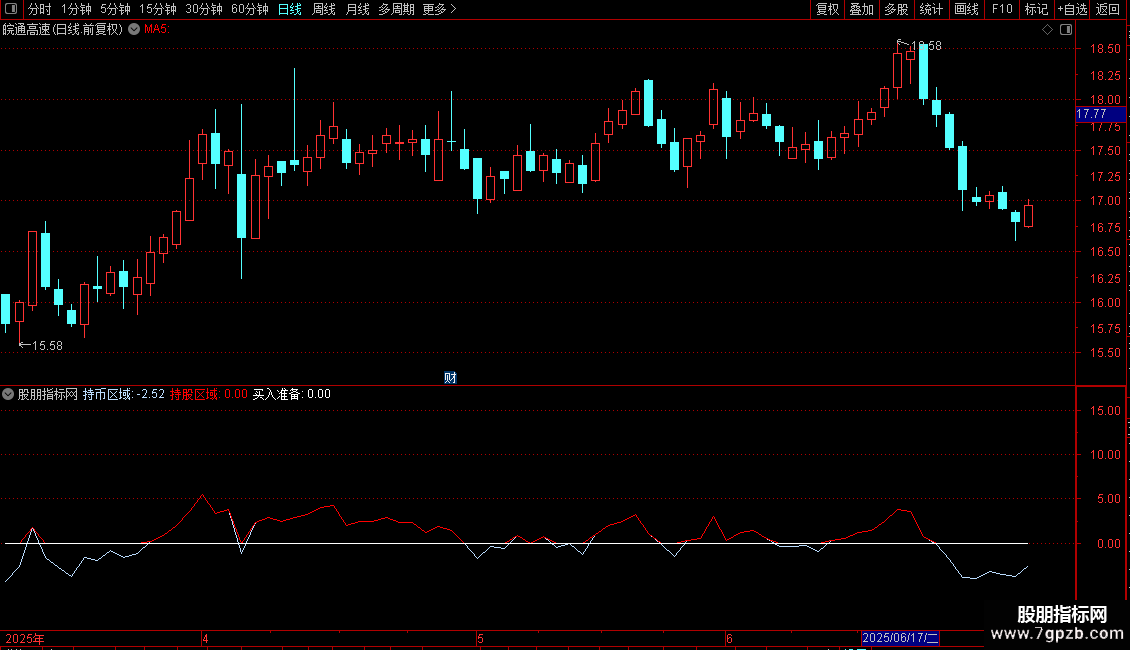Screen dimensions: 1130x650
Task: Click the diamond icon atop chart
Action: pos(1047,30)
